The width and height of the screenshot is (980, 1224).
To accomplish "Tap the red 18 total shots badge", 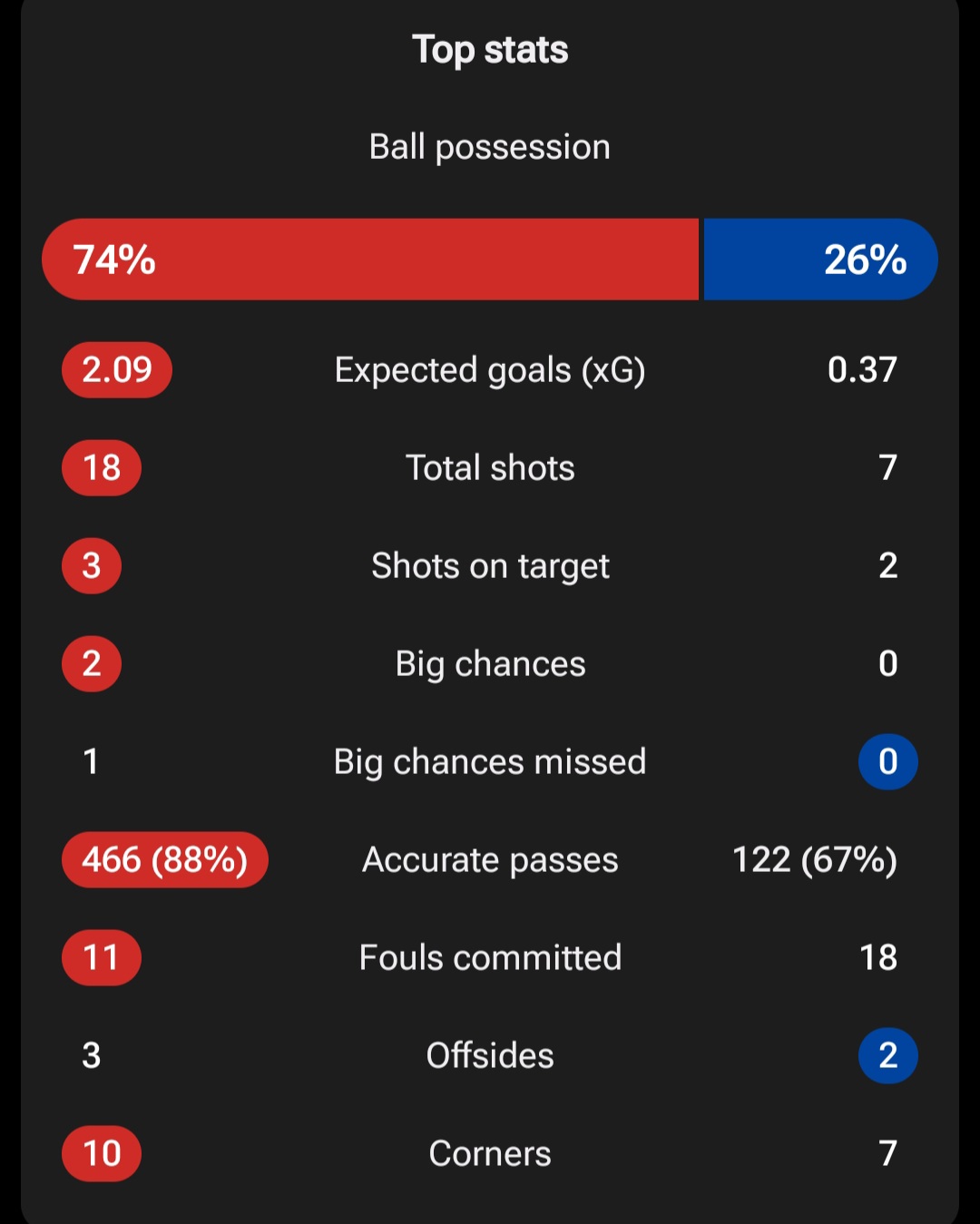I will click(x=102, y=467).
